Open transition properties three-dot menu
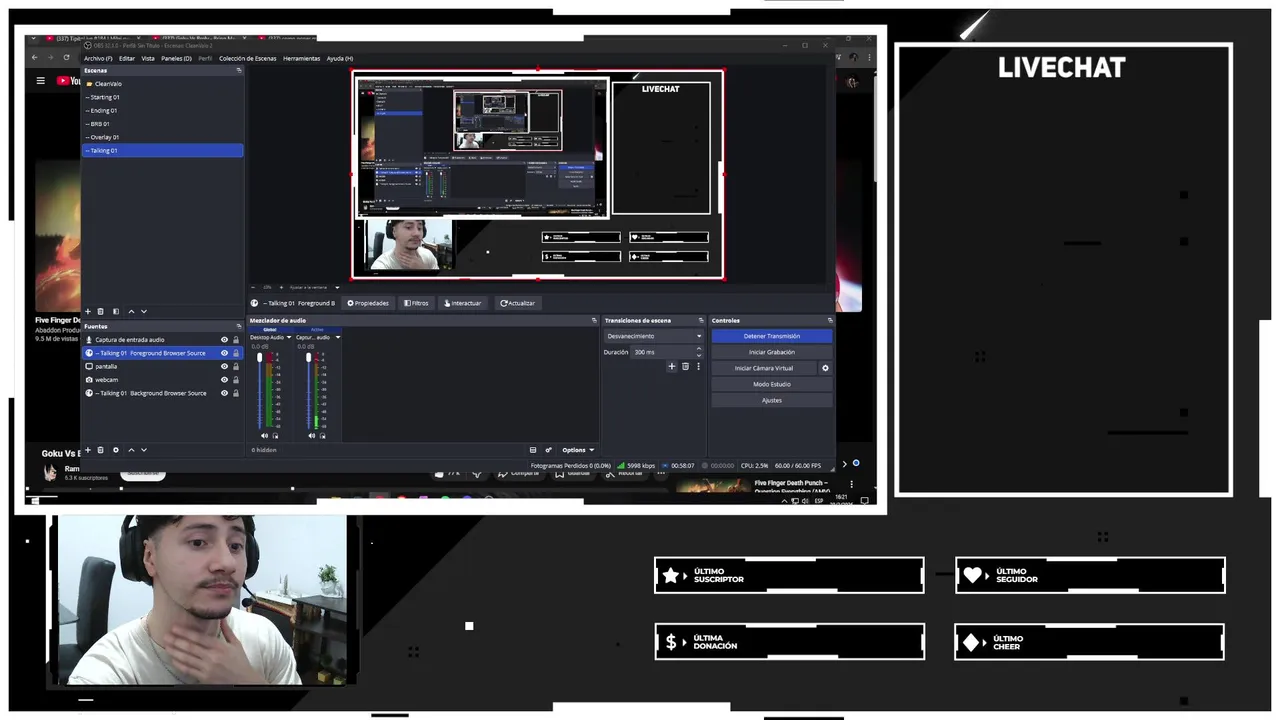This screenshot has height=720, width=1280. [698, 367]
